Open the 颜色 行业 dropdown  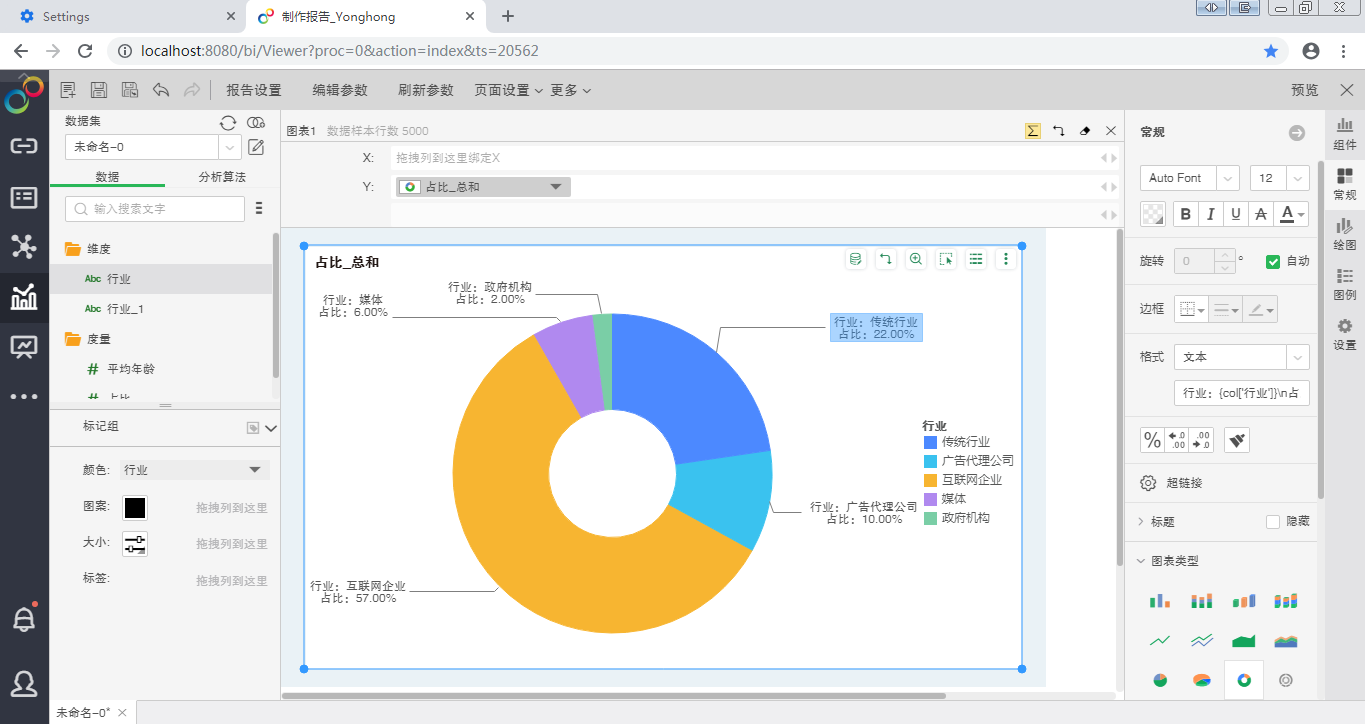(x=194, y=470)
